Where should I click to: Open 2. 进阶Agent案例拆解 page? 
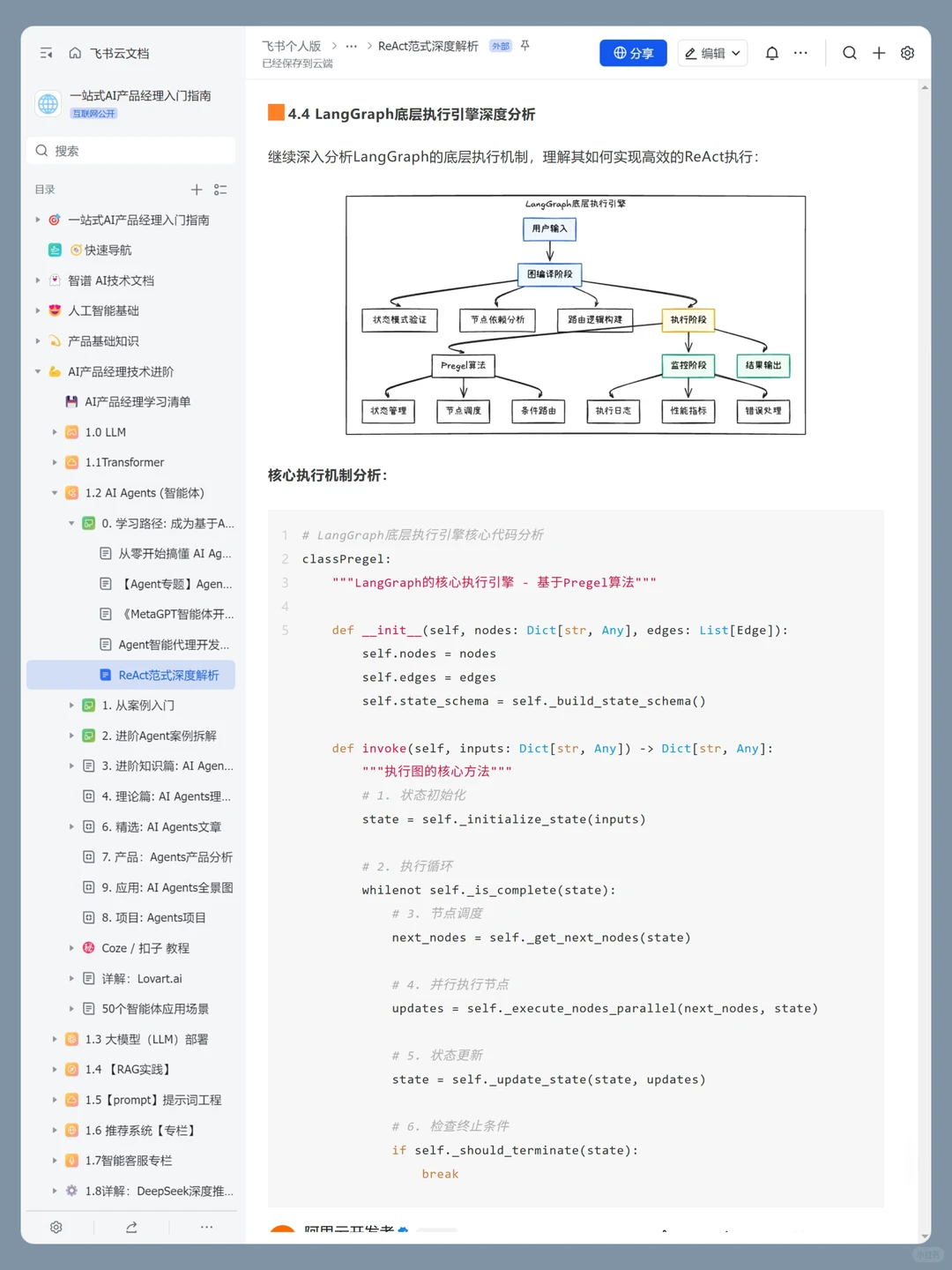(x=130, y=736)
